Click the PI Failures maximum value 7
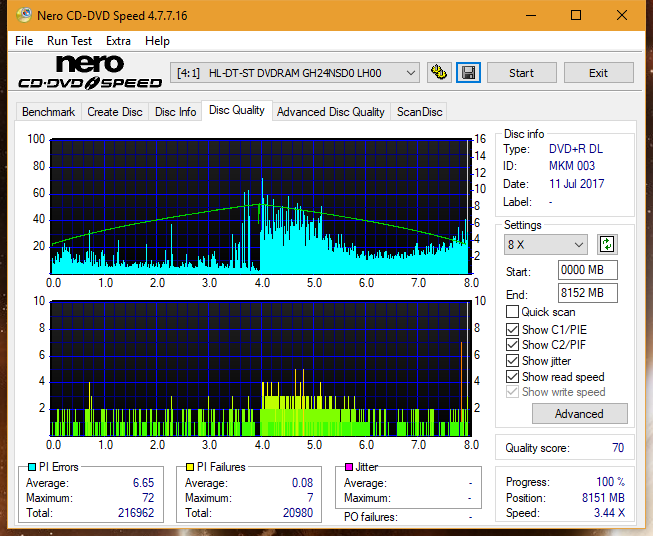This screenshot has height=536, width=653. coord(310,498)
